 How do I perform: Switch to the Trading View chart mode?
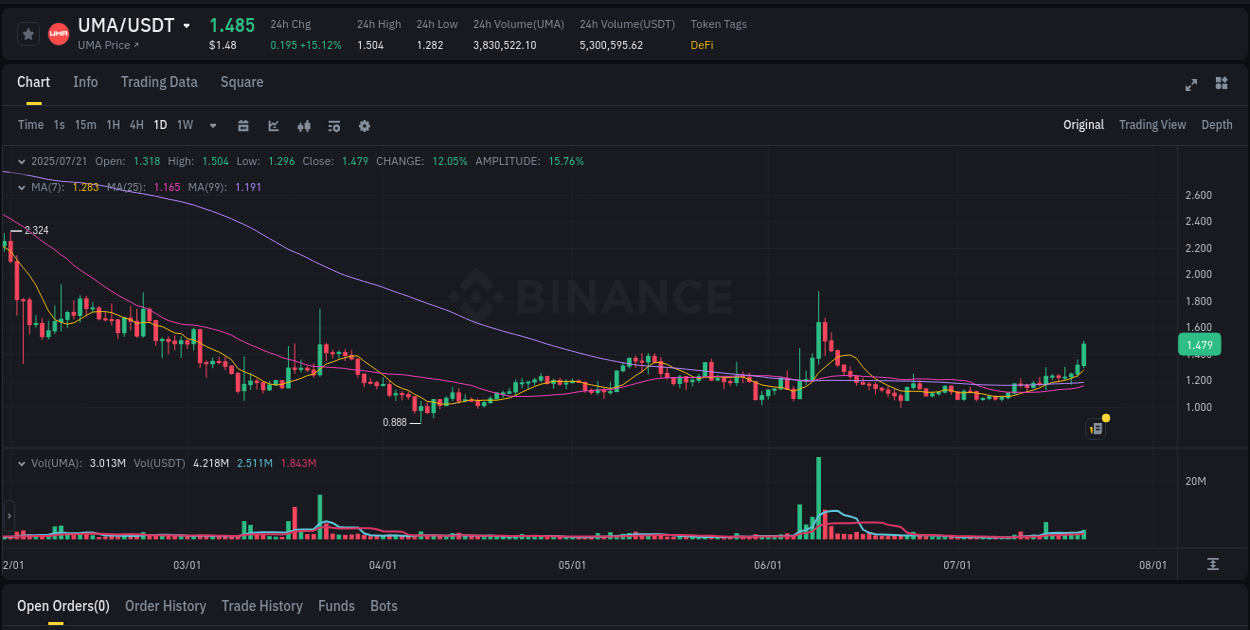1152,124
